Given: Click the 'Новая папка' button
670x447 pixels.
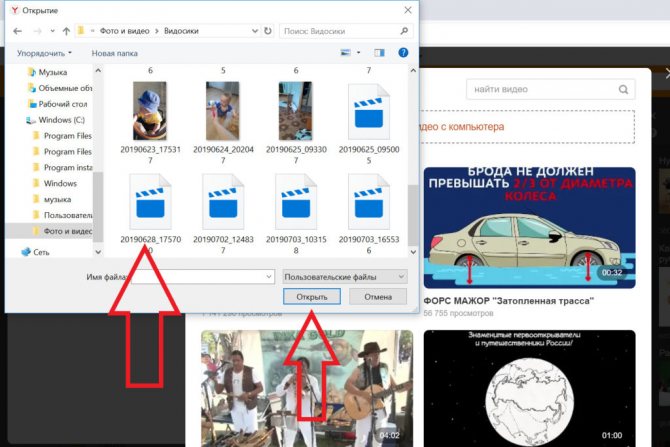Looking at the screenshot, I should click(x=115, y=53).
